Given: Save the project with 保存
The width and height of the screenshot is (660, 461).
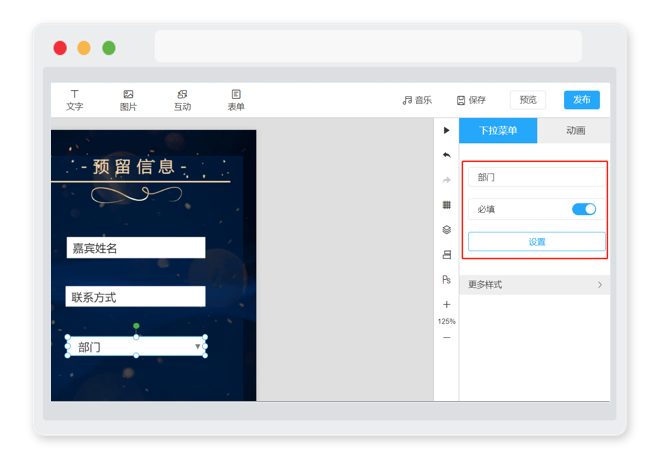Looking at the screenshot, I should click(471, 100).
